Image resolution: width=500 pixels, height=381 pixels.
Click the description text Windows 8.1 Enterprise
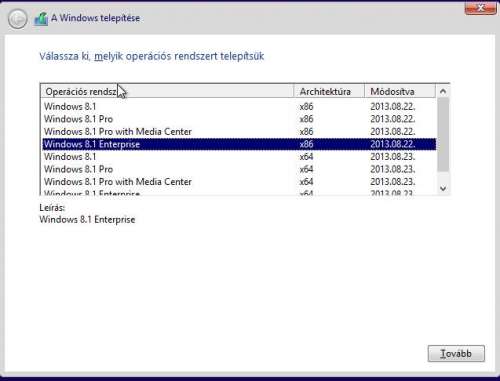87,220
